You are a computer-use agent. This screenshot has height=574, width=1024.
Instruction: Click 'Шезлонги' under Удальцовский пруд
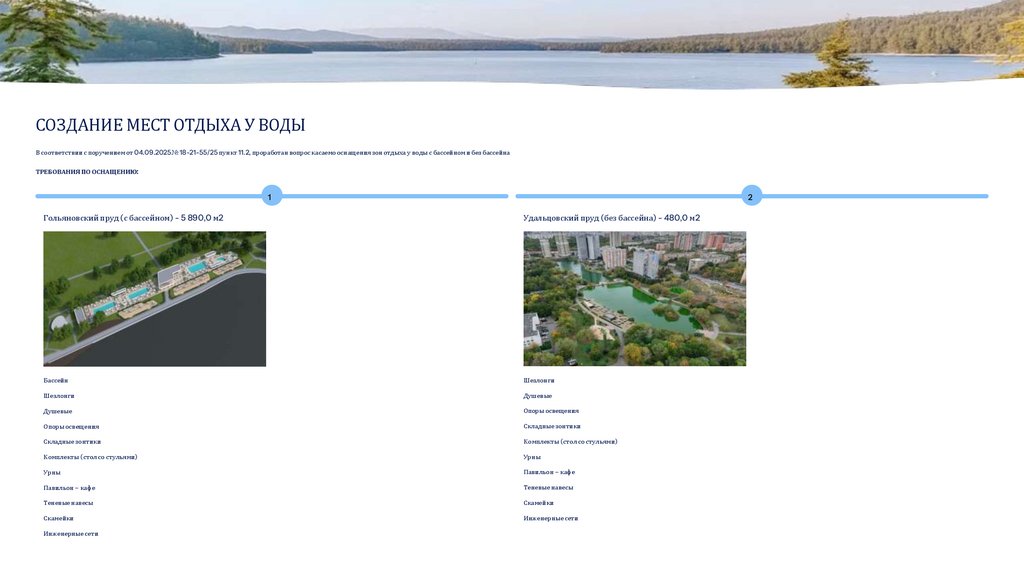[x=539, y=381]
